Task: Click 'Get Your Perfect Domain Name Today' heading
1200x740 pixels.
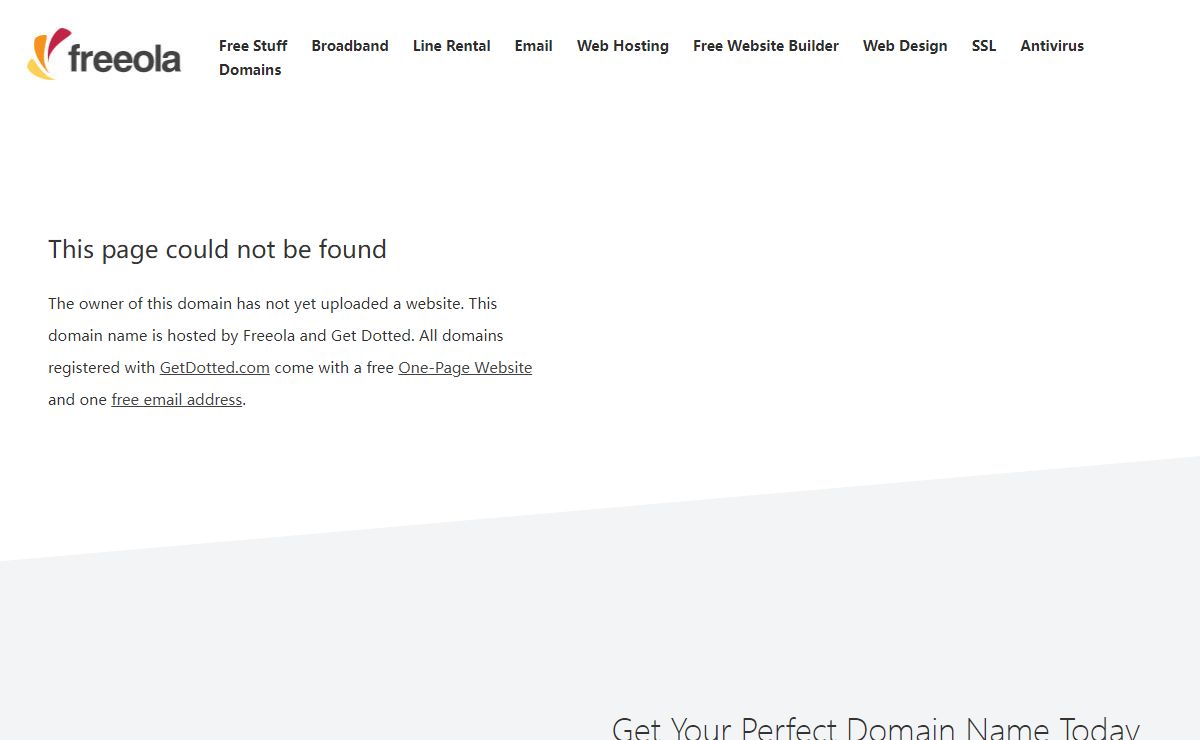Action: point(876,727)
